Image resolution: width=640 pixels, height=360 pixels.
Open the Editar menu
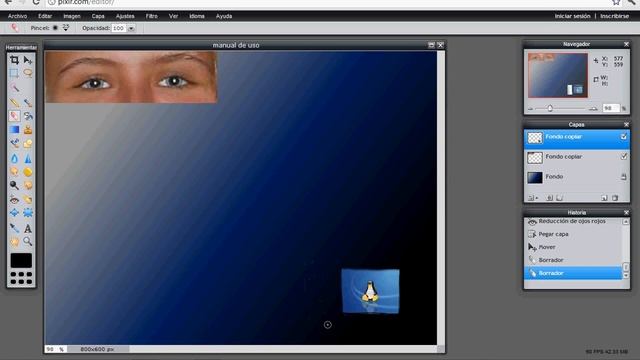click(x=45, y=16)
